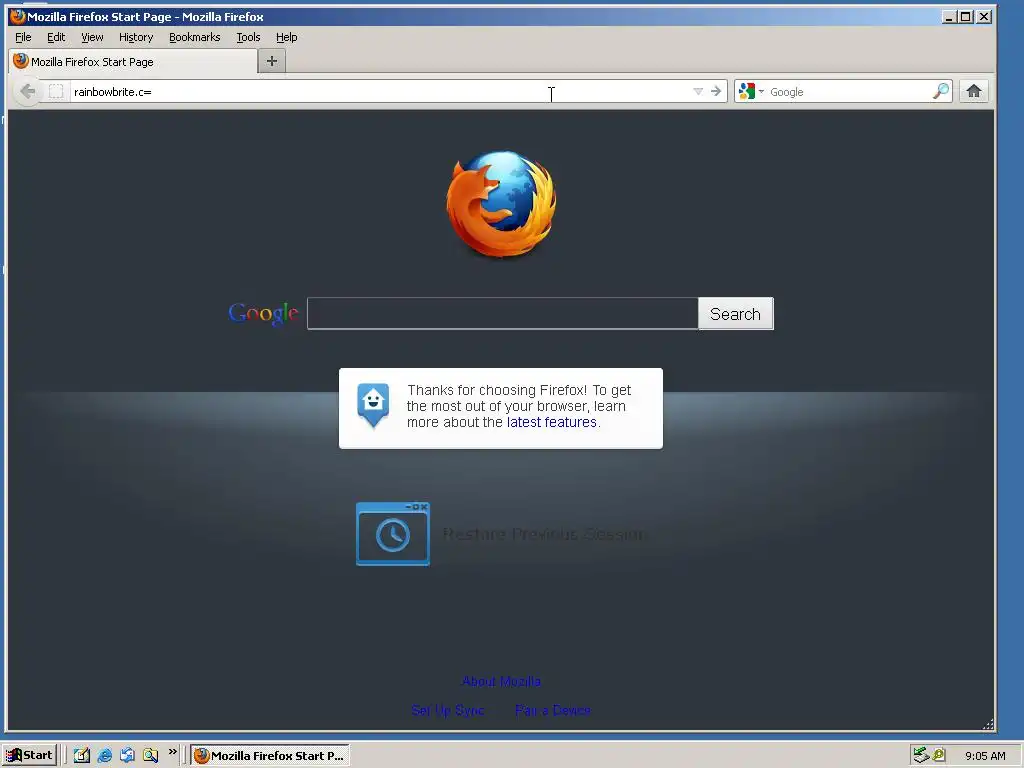Image resolution: width=1024 pixels, height=768 pixels.
Task: Open the Google search engine selector dropdown
Action: pos(750,91)
